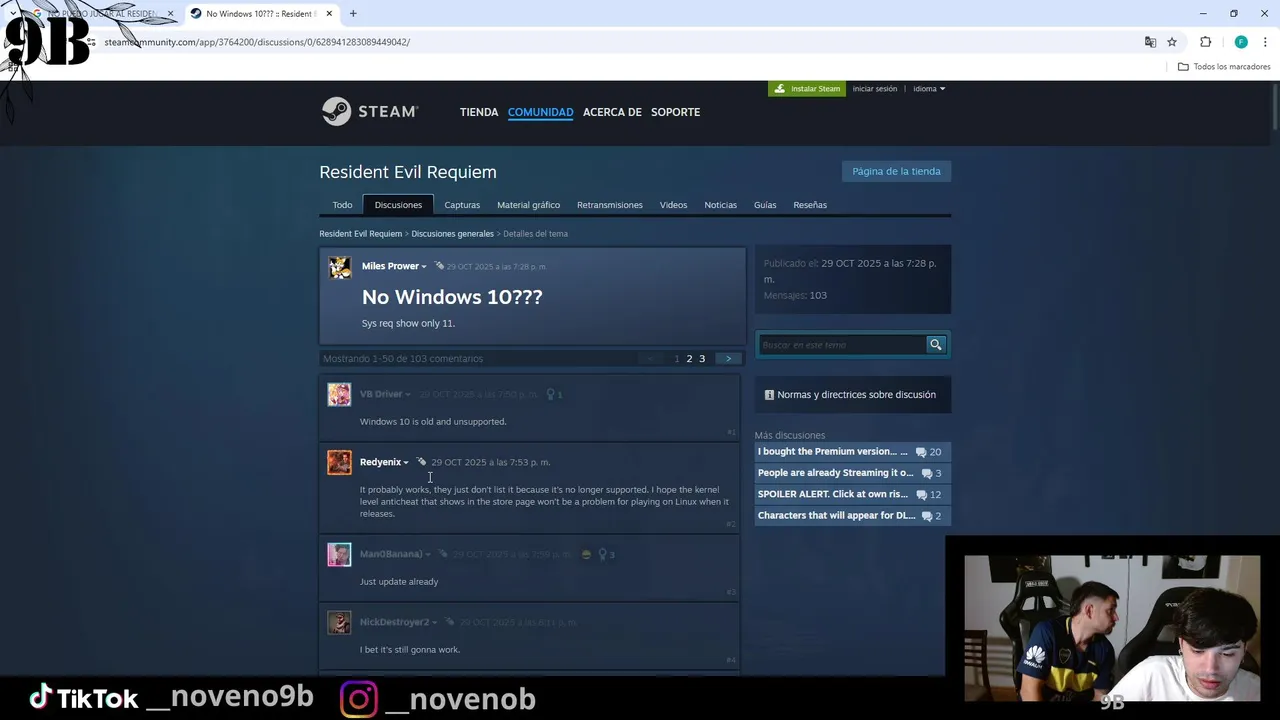
Task: Focus the 'Buscar en este tema' search field
Action: point(842,345)
